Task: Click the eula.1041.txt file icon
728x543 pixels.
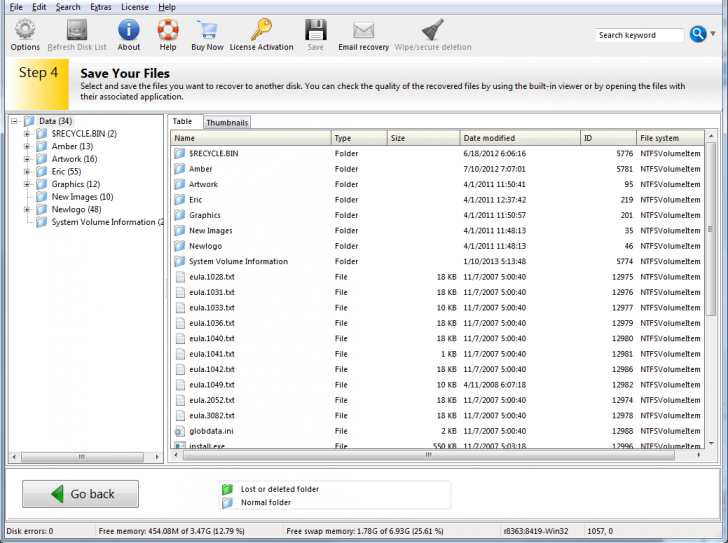Action: pyautogui.click(x=180, y=354)
